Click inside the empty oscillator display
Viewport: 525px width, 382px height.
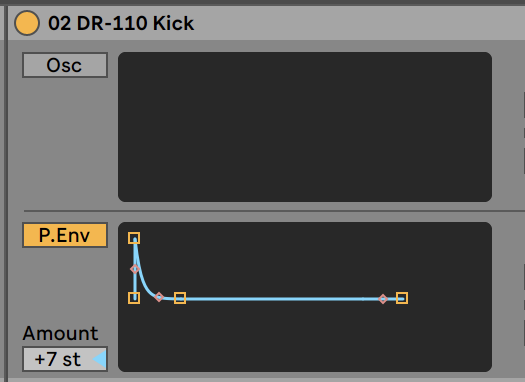point(305,127)
